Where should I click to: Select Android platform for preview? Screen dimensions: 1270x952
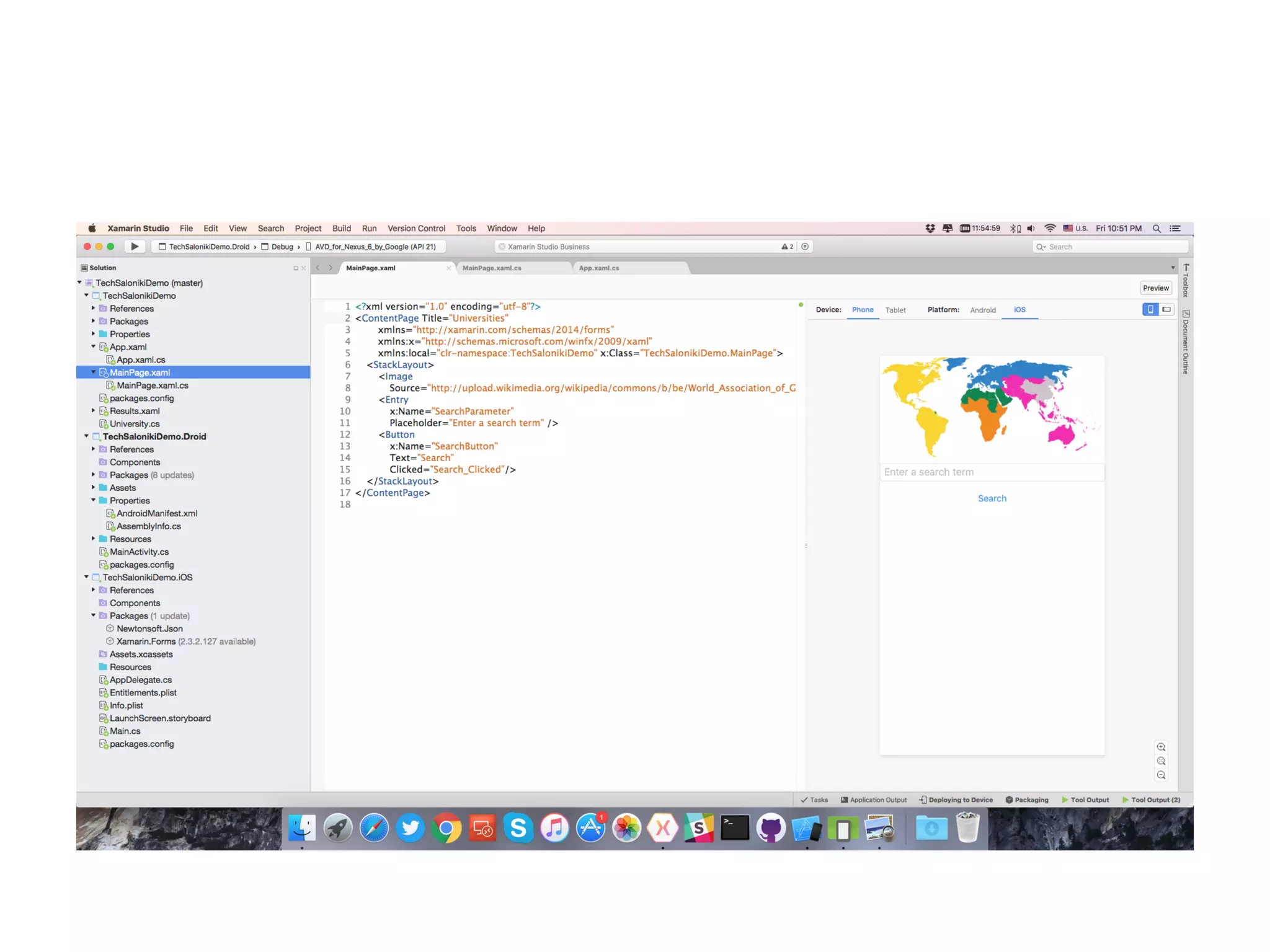point(983,310)
